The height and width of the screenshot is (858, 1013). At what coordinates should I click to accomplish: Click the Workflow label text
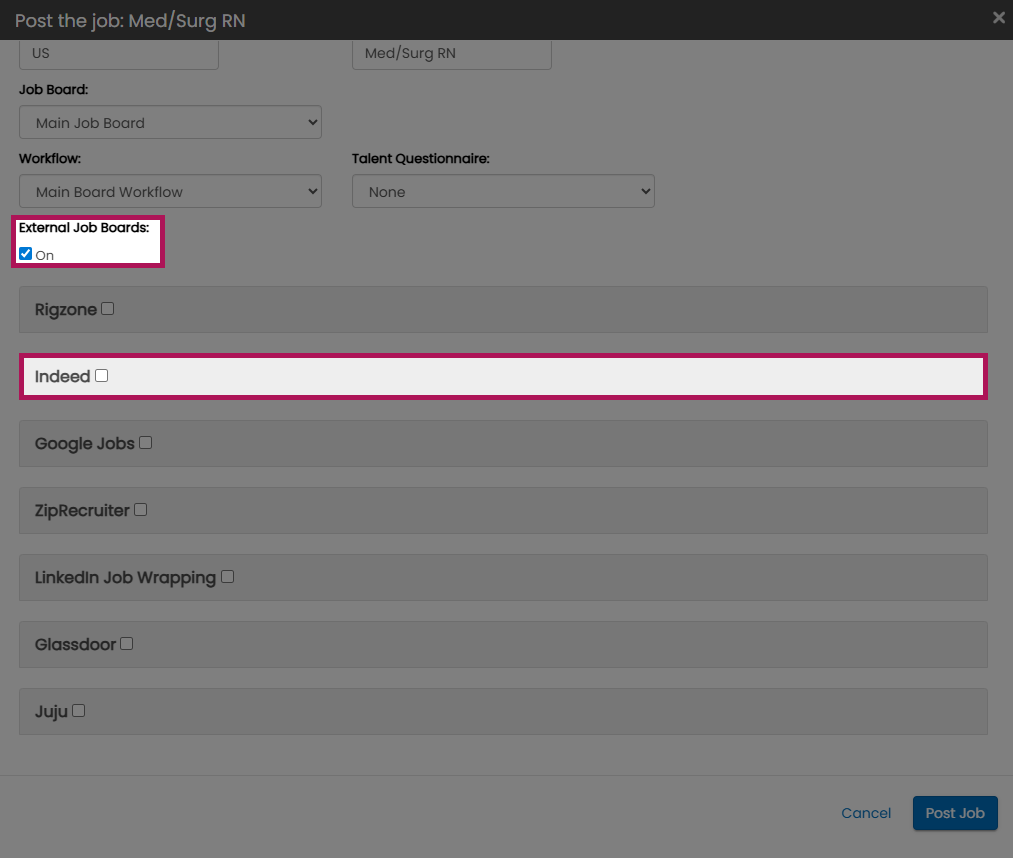pyautogui.click(x=50, y=158)
